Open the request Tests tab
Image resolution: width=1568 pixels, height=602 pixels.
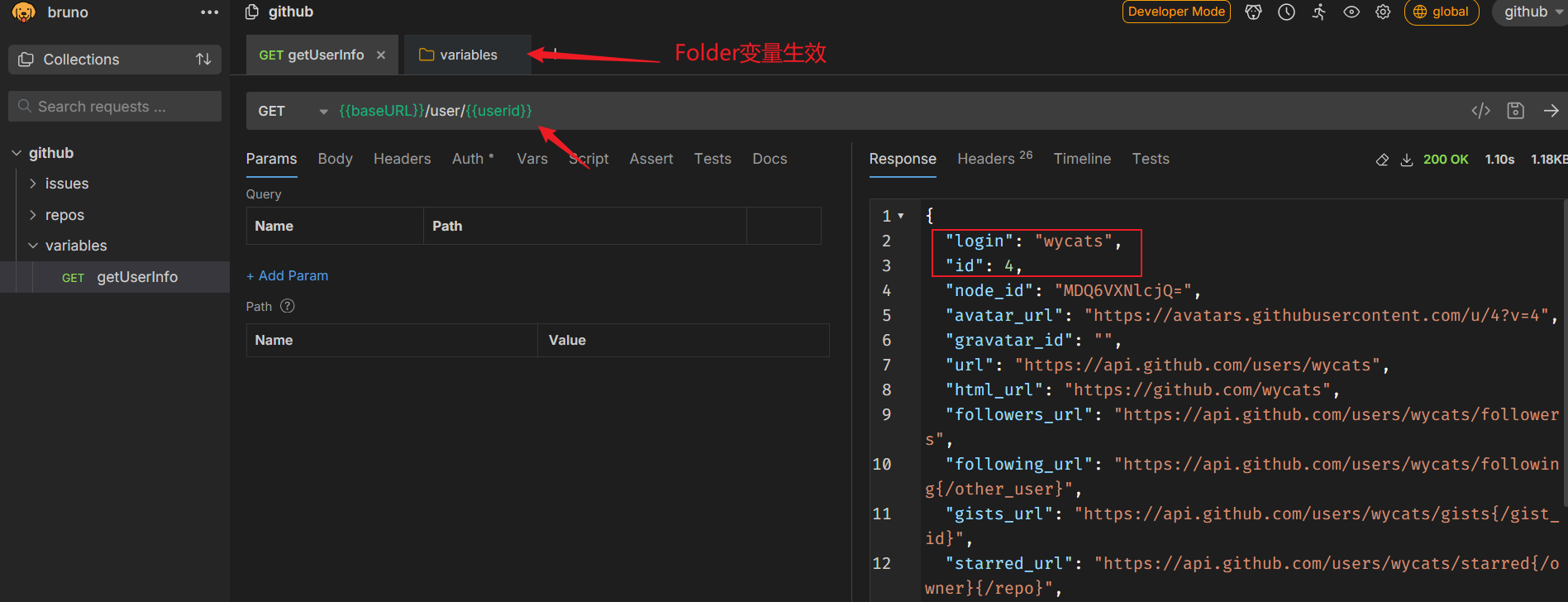713,159
